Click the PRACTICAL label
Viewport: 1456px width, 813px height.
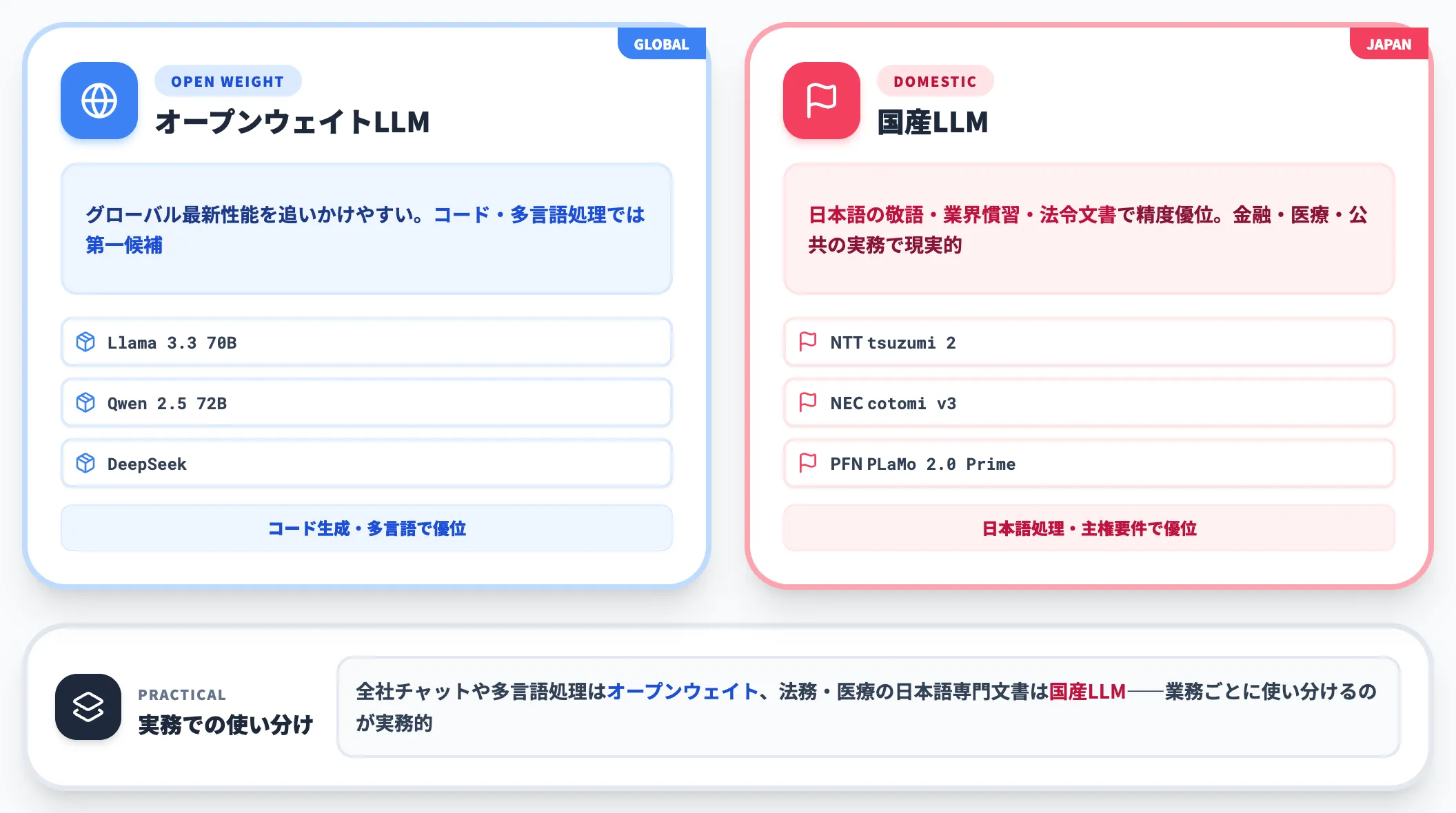click(x=182, y=694)
